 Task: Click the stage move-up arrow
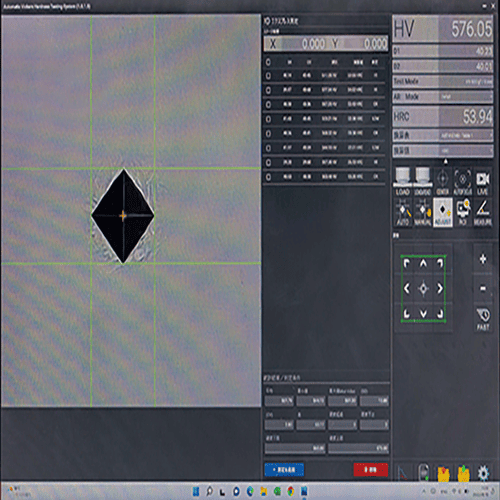coord(423,264)
